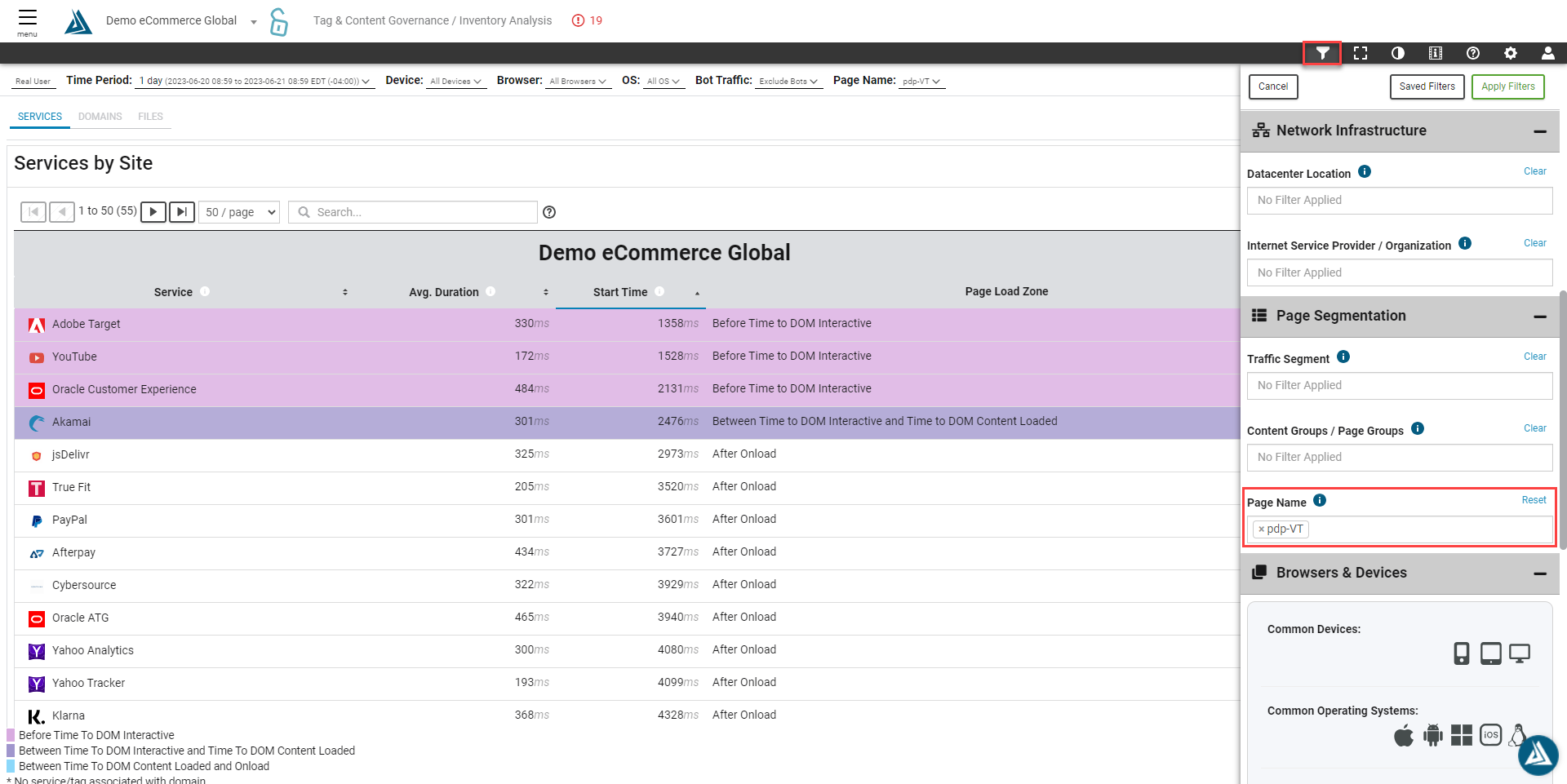
Task: Open the Device filter dropdown
Action: pos(456,81)
